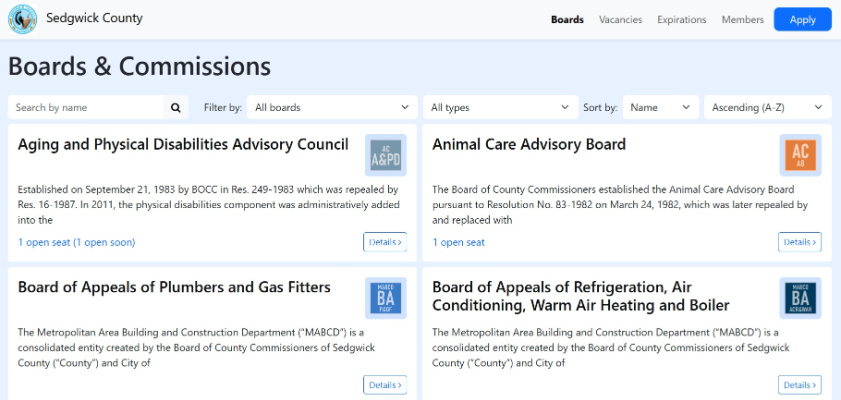Image resolution: width=841 pixels, height=400 pixels.
Task: Click the Boards & Commissions heading
Action: coord(139,67)
